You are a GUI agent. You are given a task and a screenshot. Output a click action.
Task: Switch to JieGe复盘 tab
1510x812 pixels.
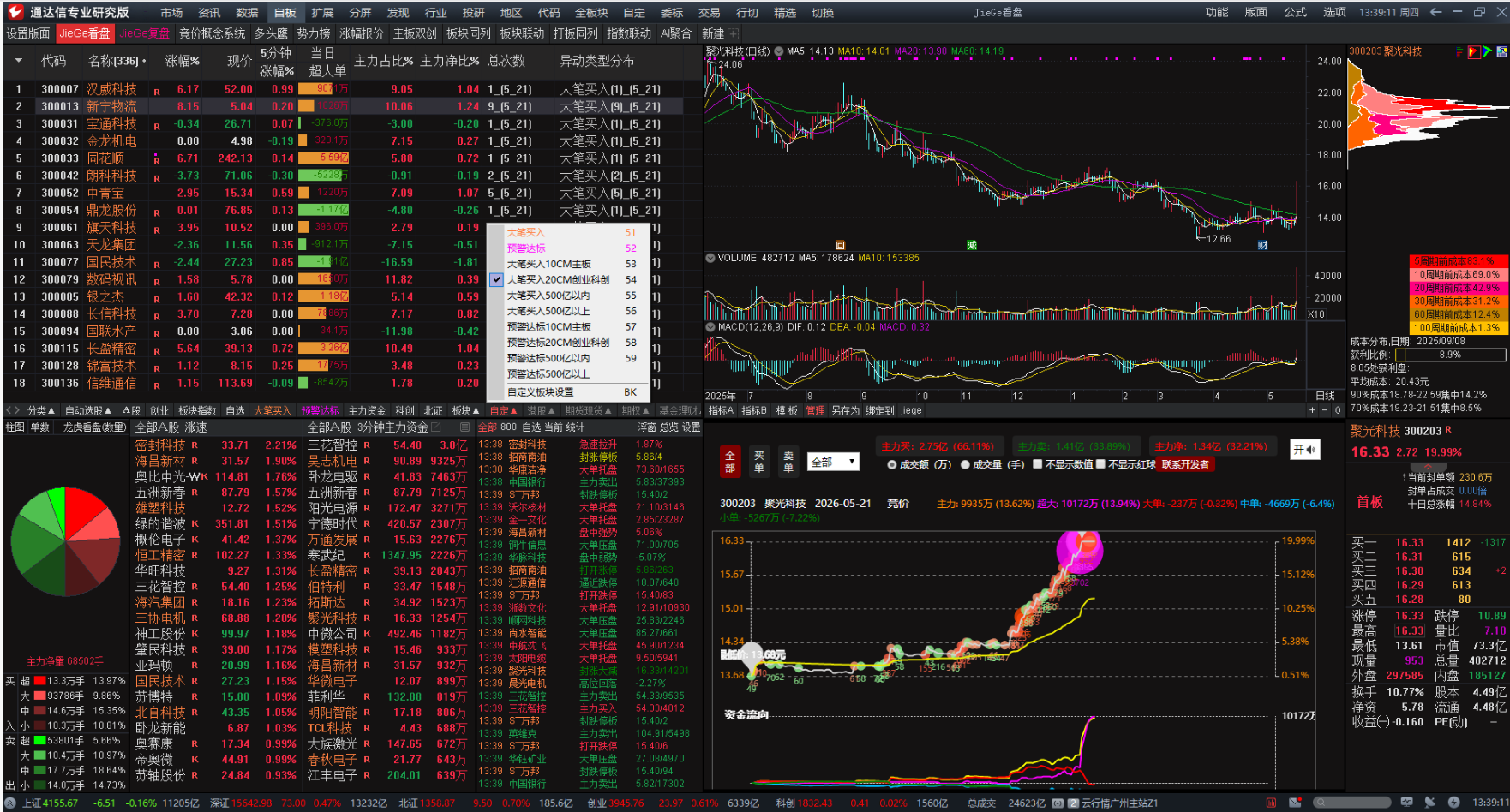point(144,33)
